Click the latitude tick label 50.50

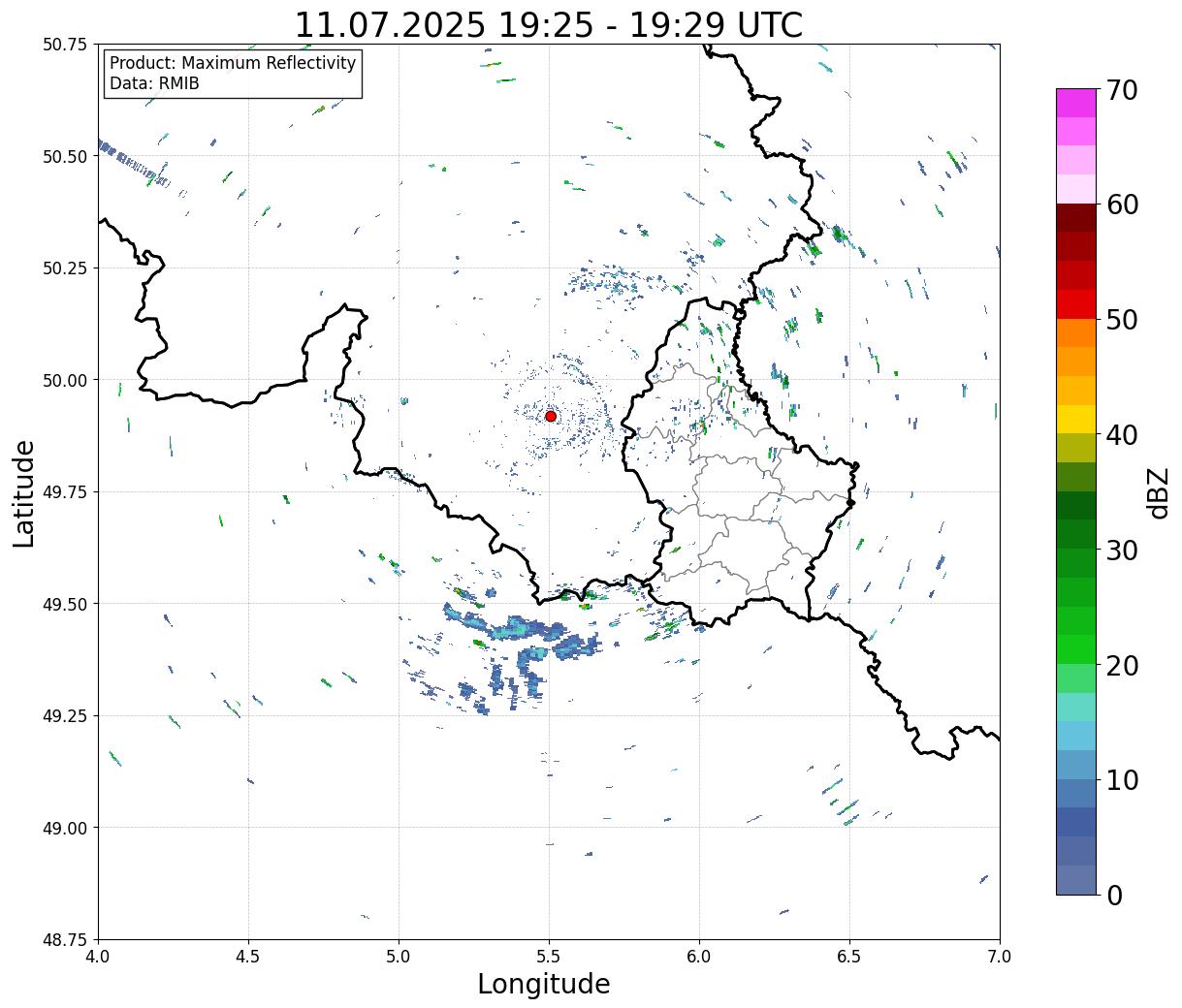click(x=65, y=156)
